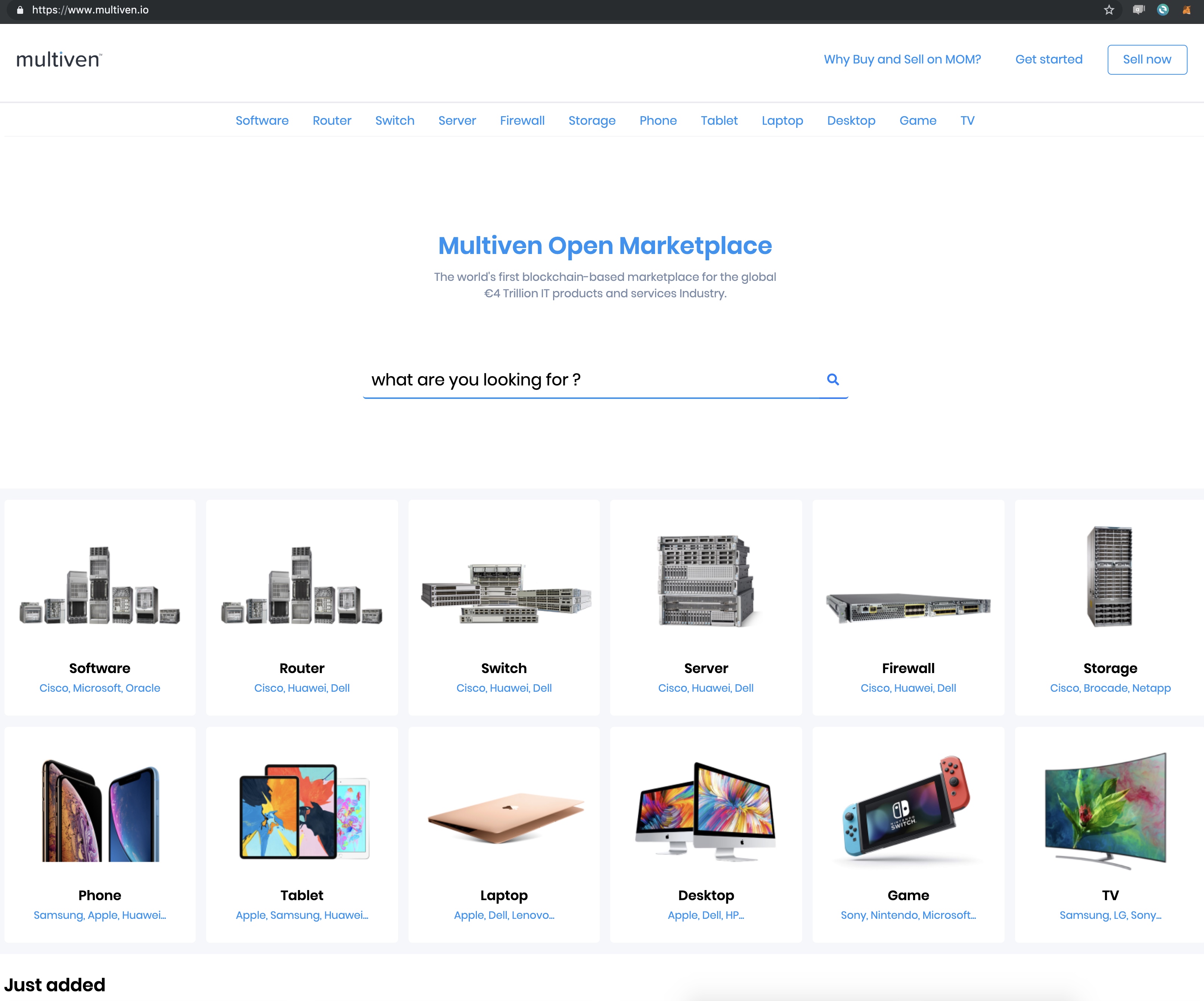
Task: Click the Firewall card title text
Action: 908,668
